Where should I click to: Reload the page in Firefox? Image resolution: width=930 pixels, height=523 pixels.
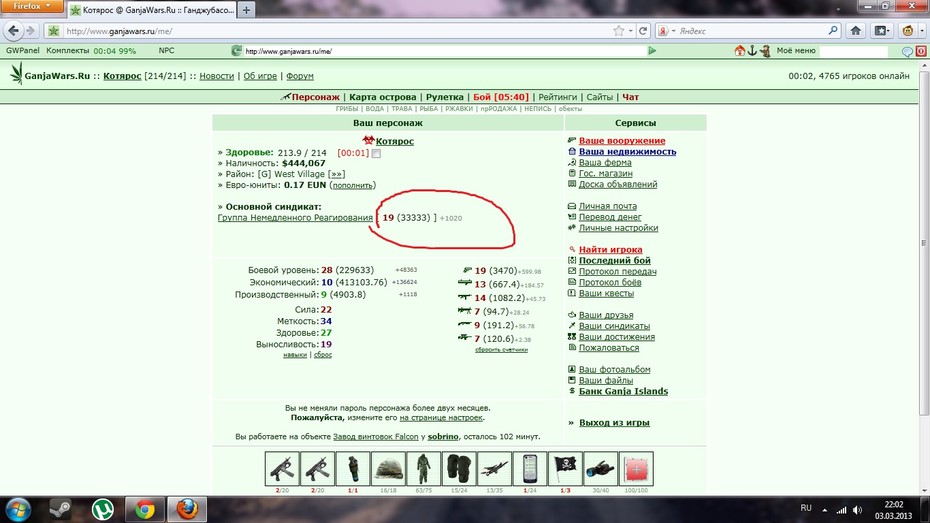643,31
